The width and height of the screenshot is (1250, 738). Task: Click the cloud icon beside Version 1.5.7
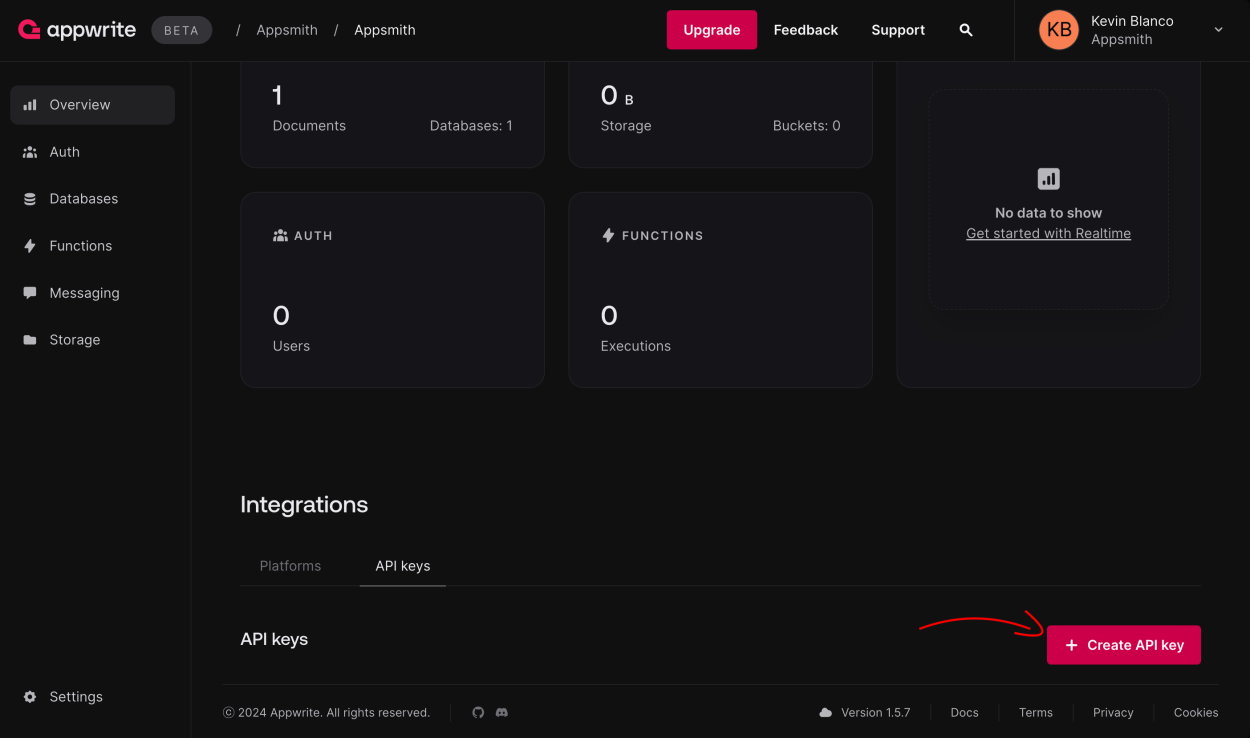825,713
